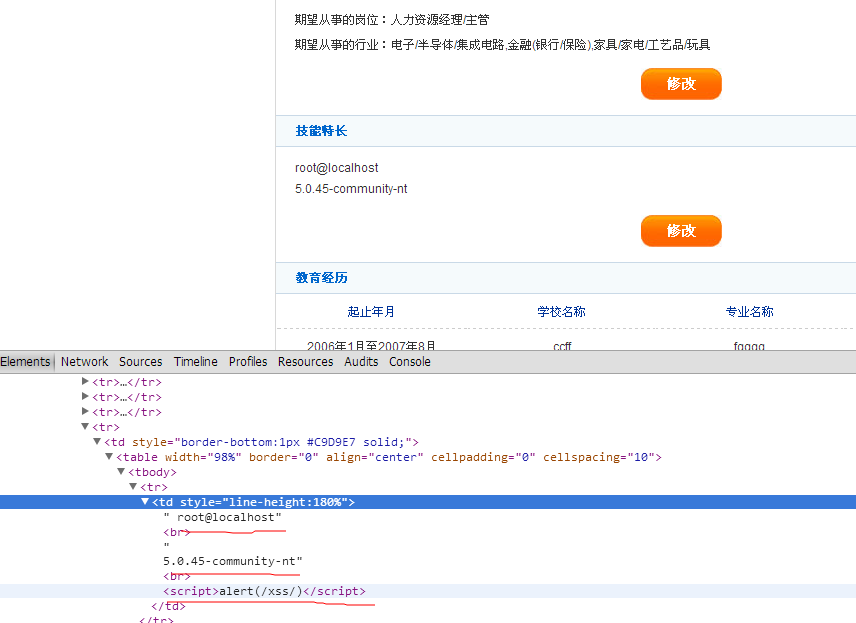Screen dimensions: 856x623
Task: Collapse the selected td line-height node
Action: click(x=145, y=501)
